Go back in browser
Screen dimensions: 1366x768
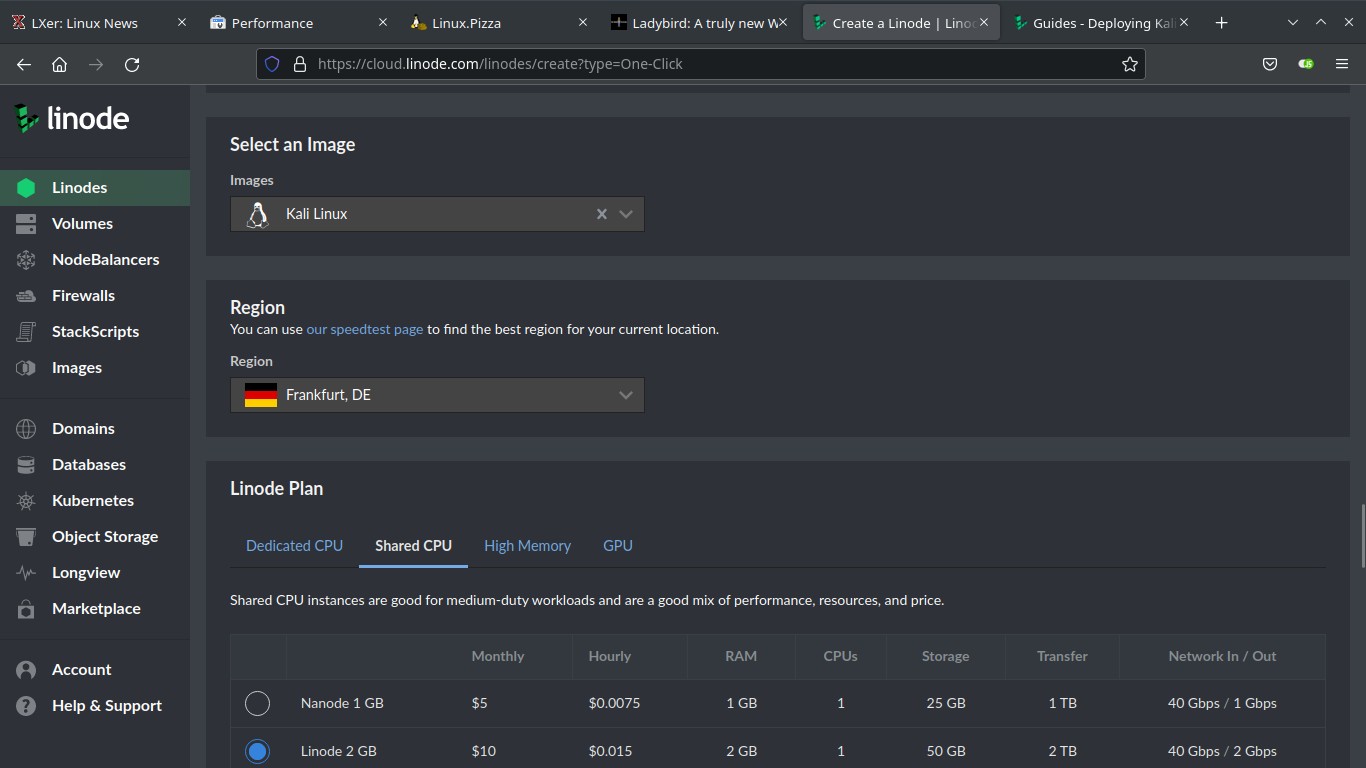[24, 64]
